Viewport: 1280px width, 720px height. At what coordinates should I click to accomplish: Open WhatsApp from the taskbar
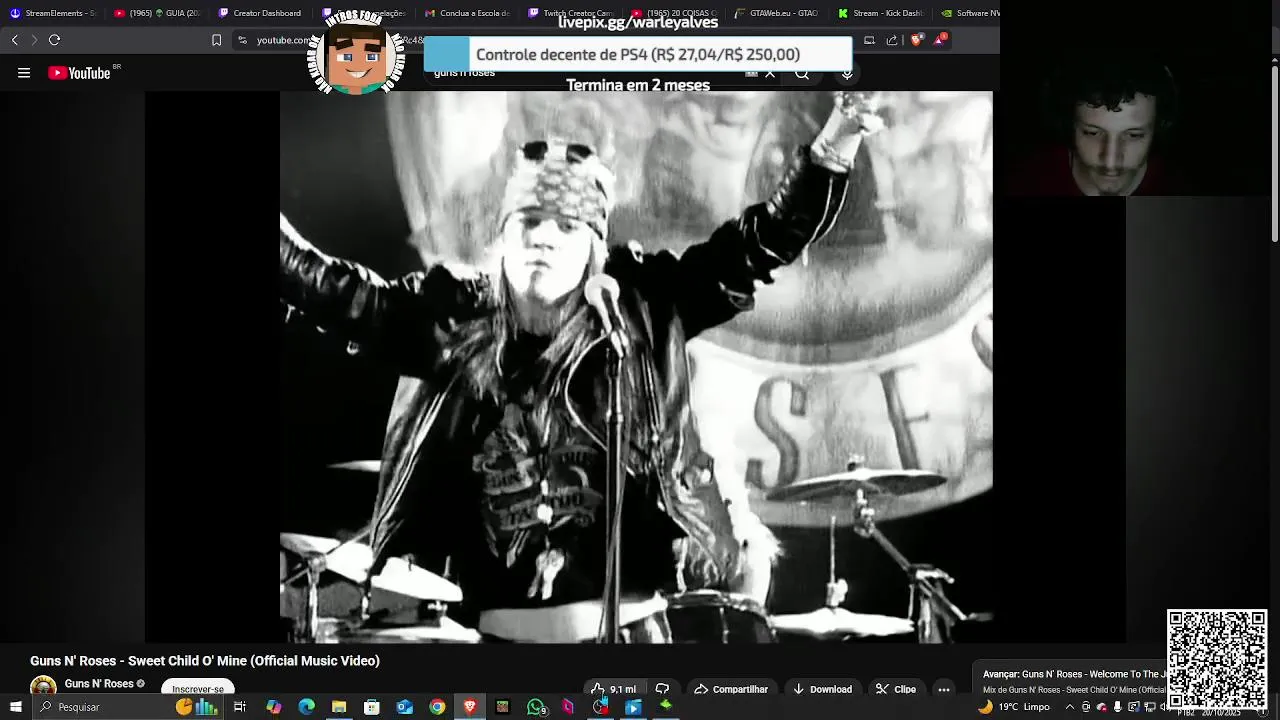[536, 707]
